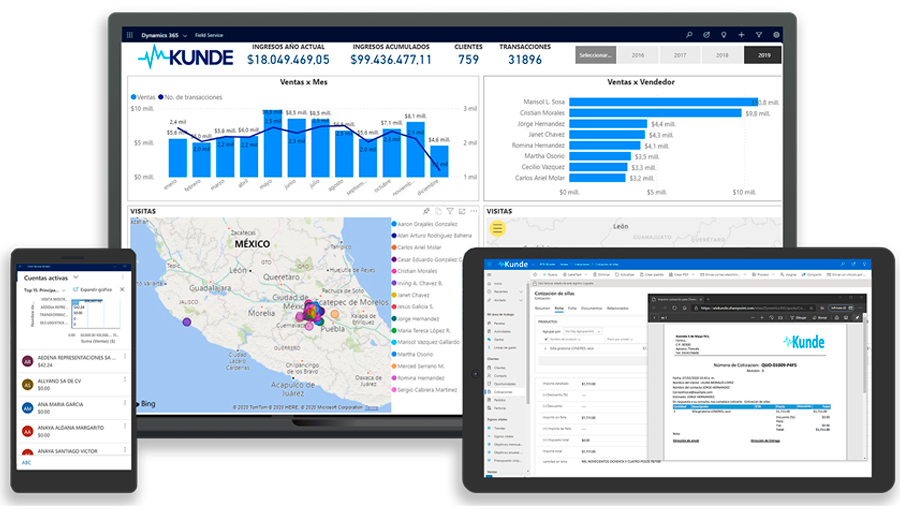This screenshot has width=900, height=510.
Task: Expand Cuentas activas view dropdown on phone
Action: tap(76, 277)
